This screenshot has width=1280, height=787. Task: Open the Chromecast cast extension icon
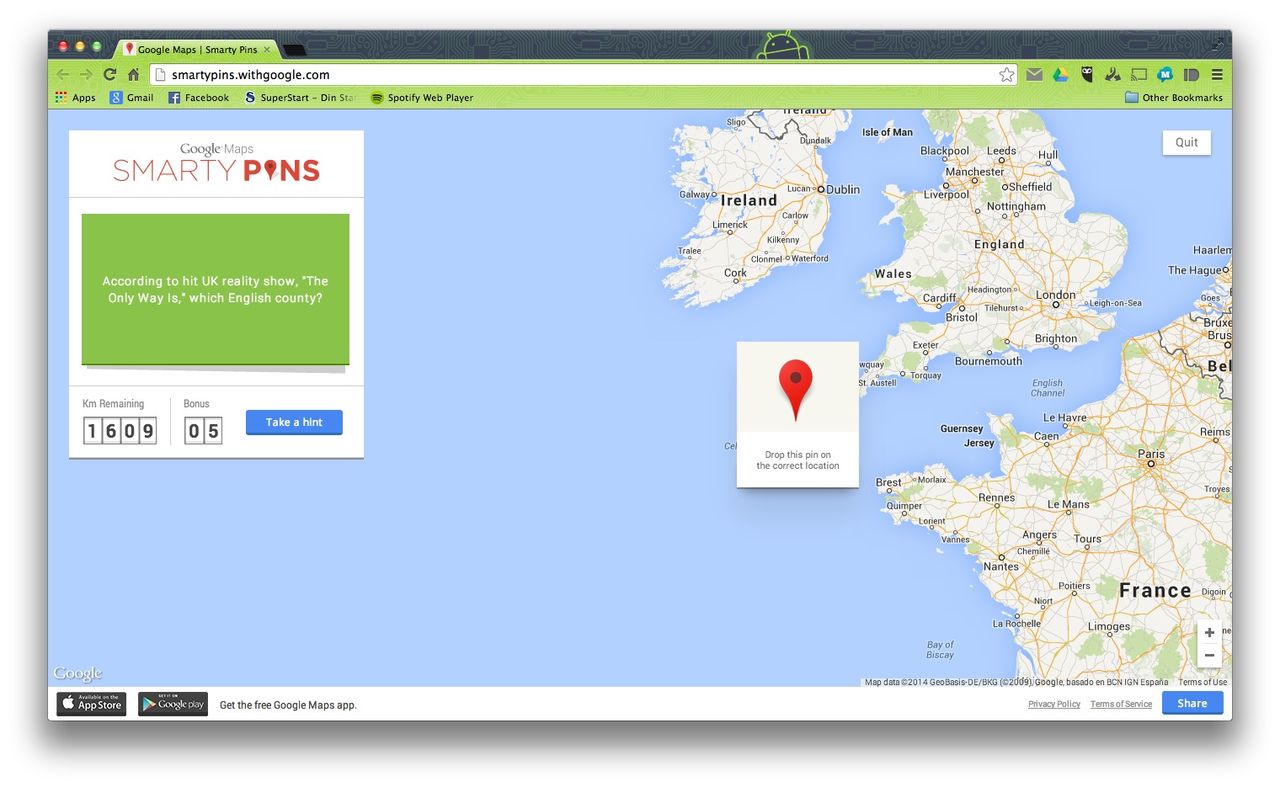point(1138,75)
